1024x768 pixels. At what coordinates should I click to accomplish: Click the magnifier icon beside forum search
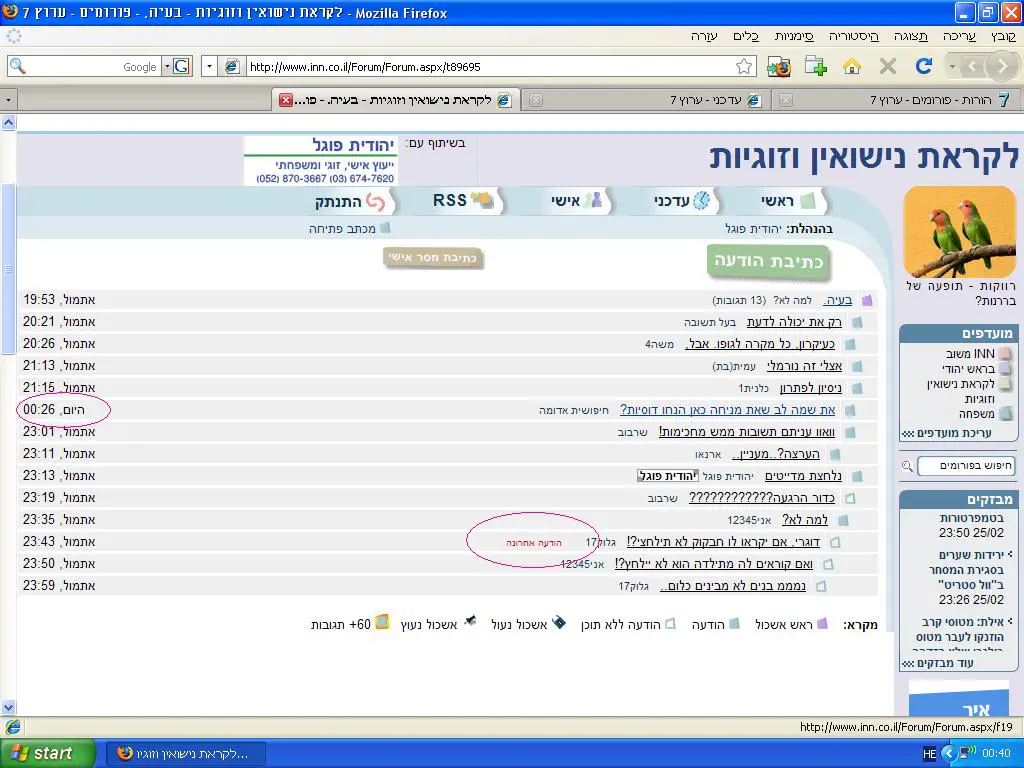907,466
